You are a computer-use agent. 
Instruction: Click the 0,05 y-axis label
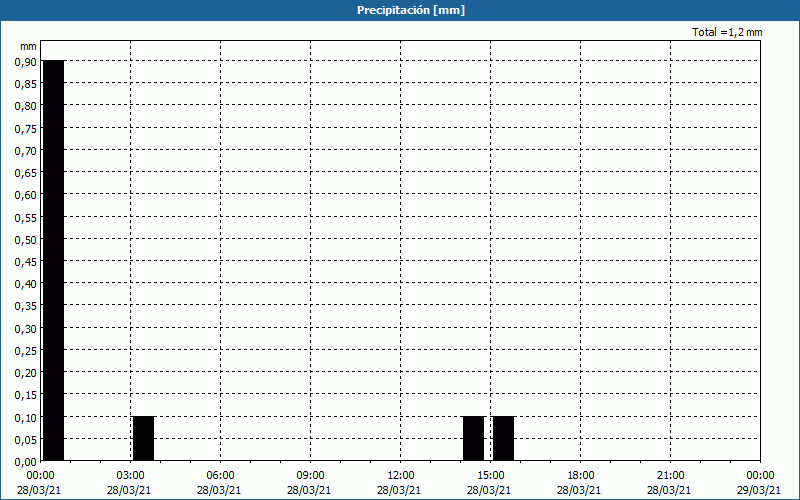26,440
